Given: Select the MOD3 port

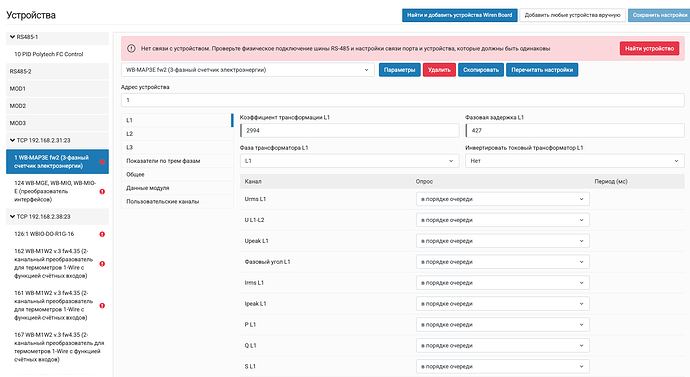Looking at the screenshot, I should pyautogui.click(x=57, y=123).
